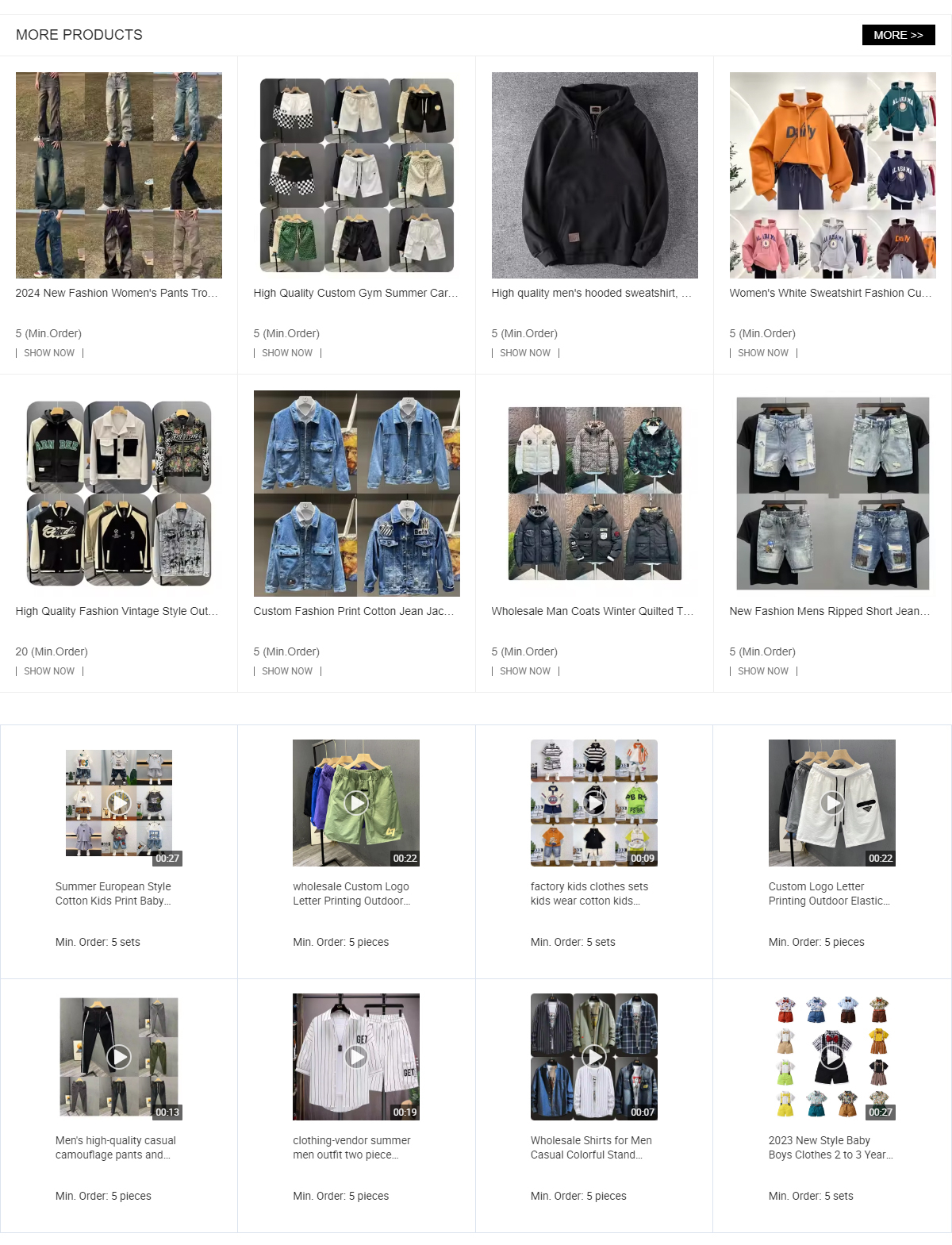This screenshot has width=952, height=1245.
Task: Open the vintage jackets collage image
Action: point(119,494)
